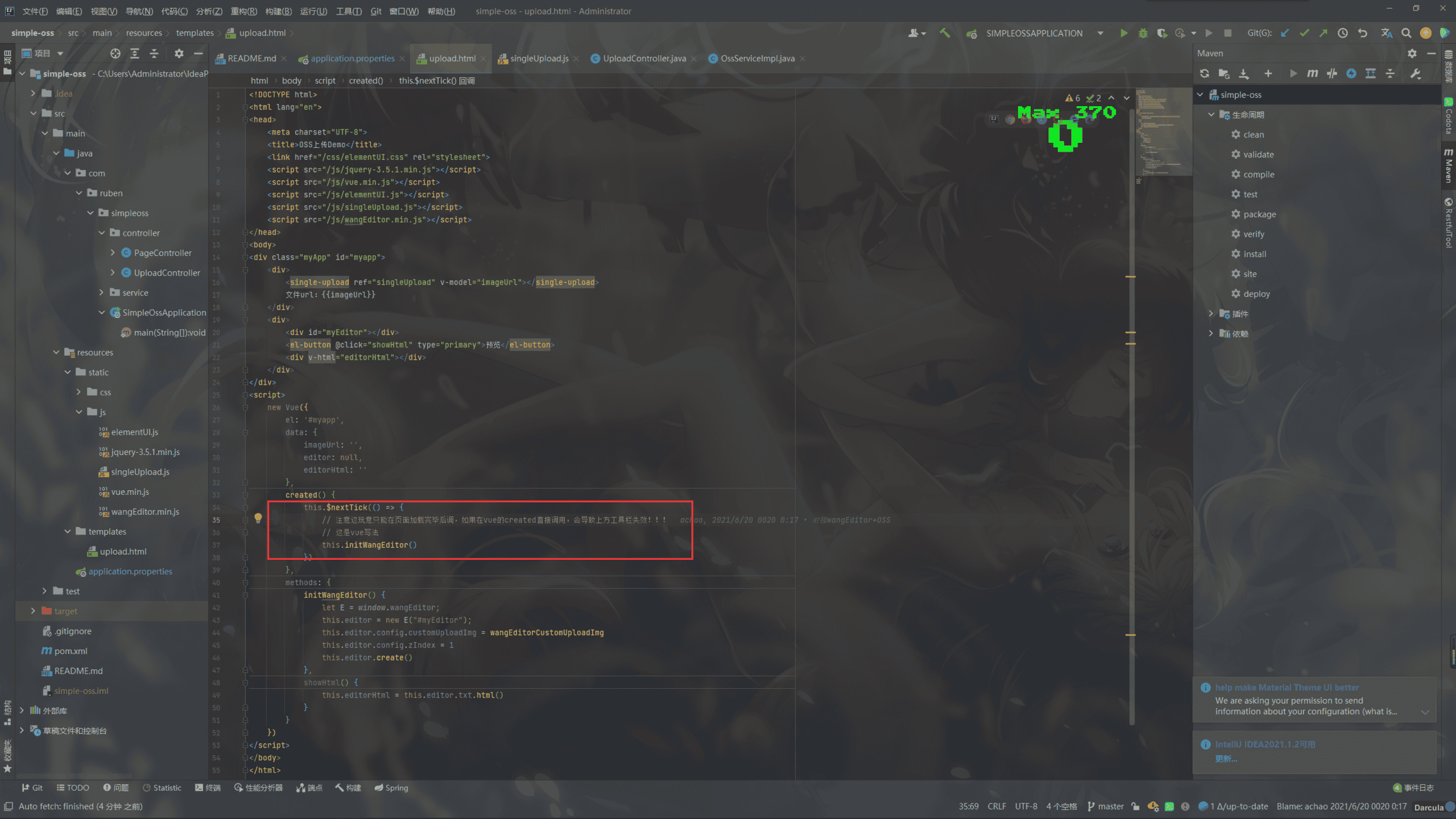1456x819 pixels.
Task: Switch to the singleUpload.js editor tab
Action: [x=538, y=58]
